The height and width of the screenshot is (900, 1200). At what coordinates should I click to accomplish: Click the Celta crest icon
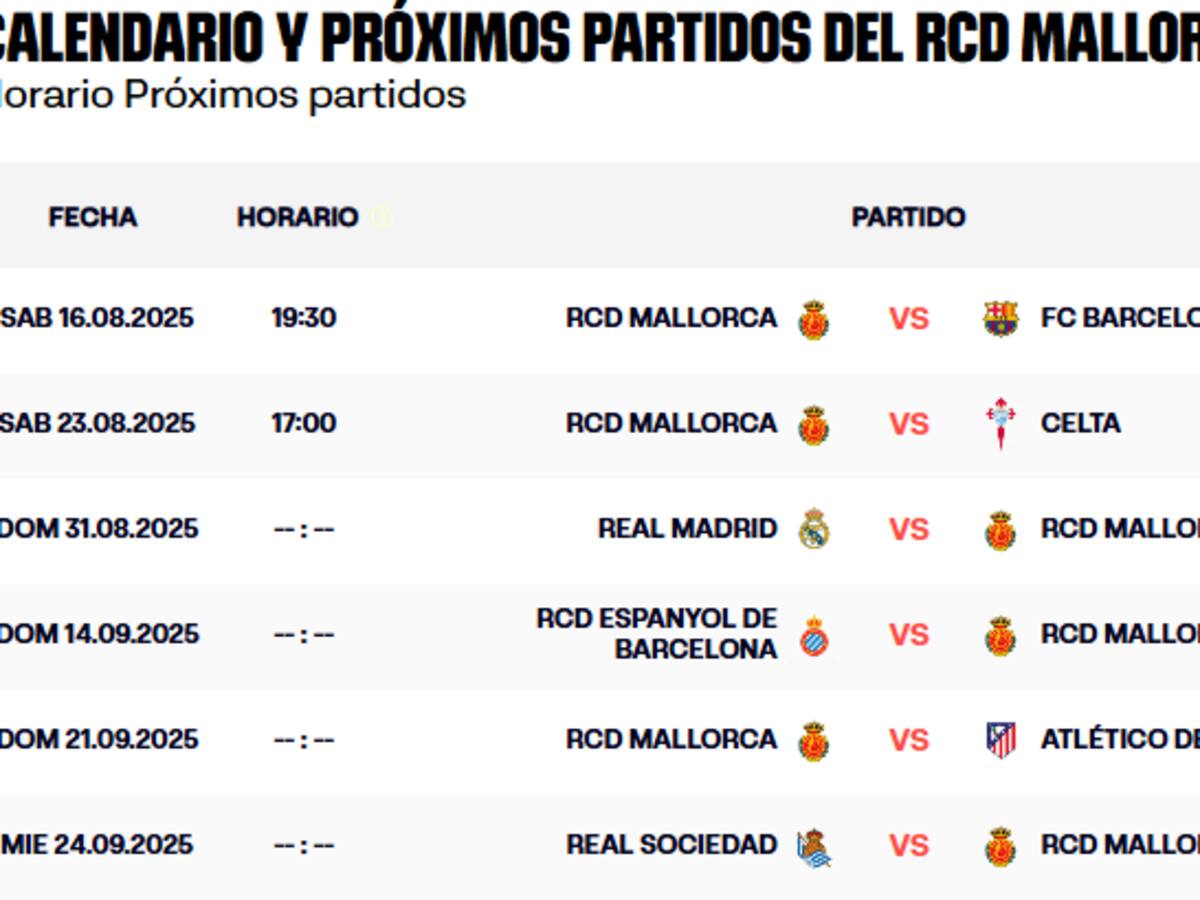point(1000,423)
